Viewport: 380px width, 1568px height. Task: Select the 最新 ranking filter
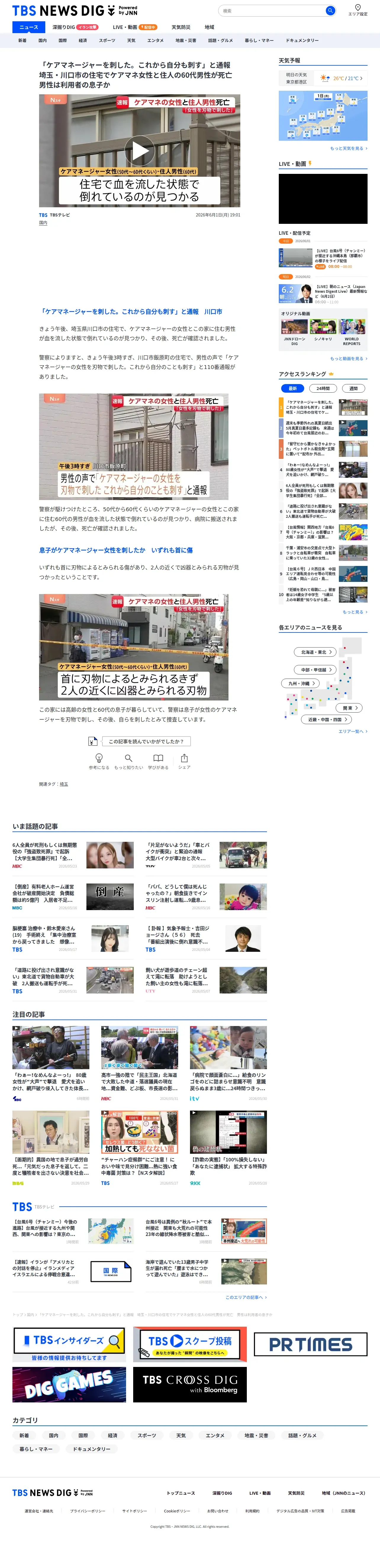point(292,388)
